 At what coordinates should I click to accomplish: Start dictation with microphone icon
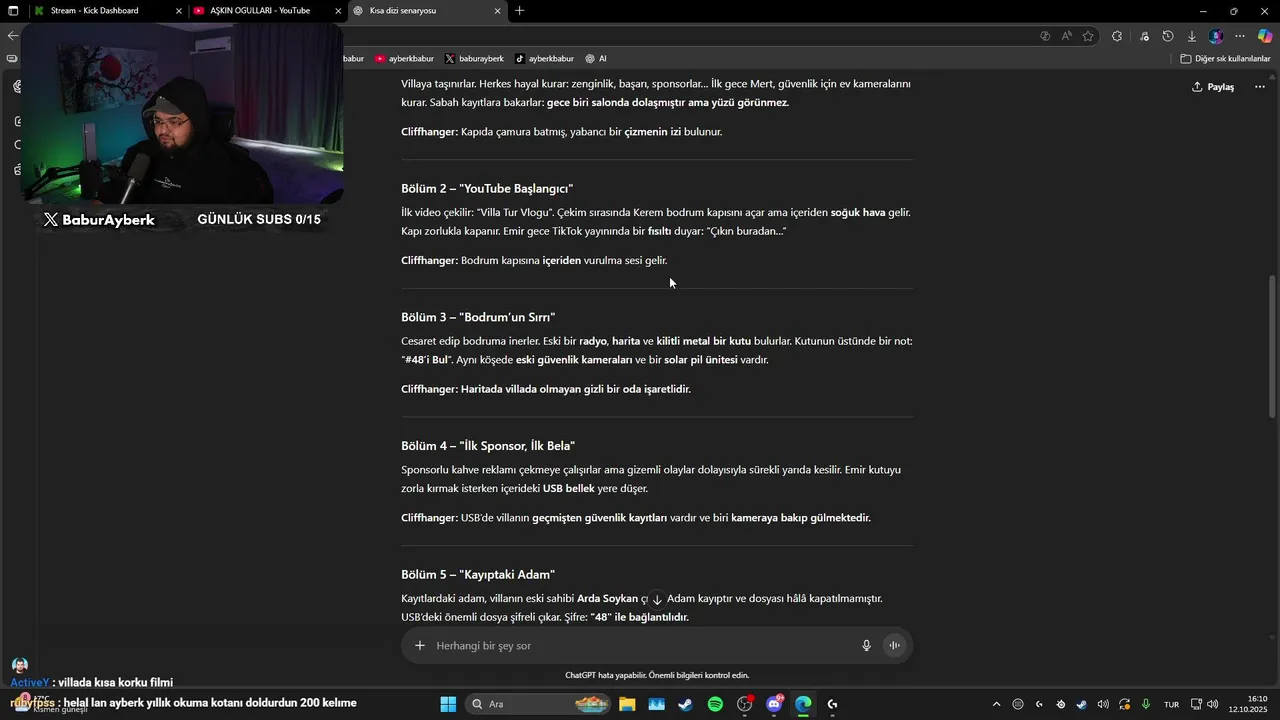point(867,646)
